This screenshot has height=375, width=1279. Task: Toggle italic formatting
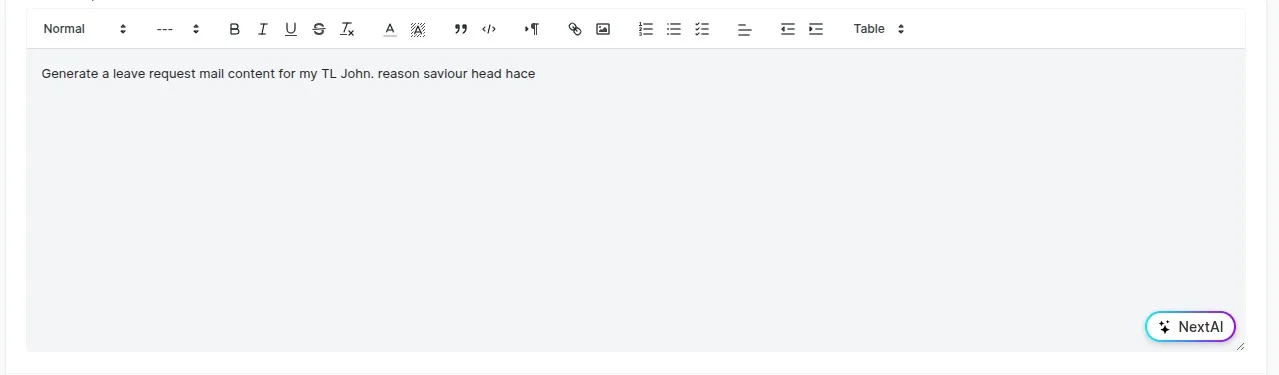(262, 29)
